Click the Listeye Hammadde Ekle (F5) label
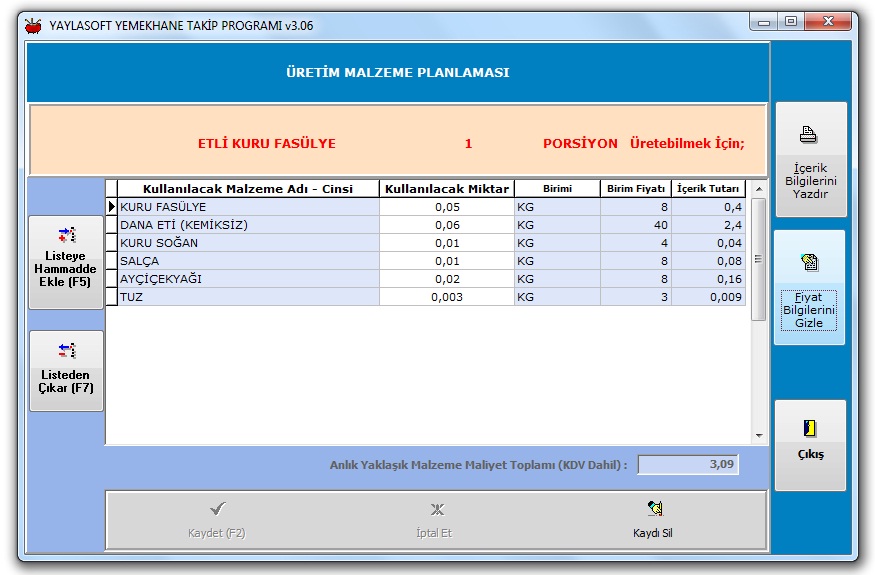875x575 pixels. click(65, 269)
